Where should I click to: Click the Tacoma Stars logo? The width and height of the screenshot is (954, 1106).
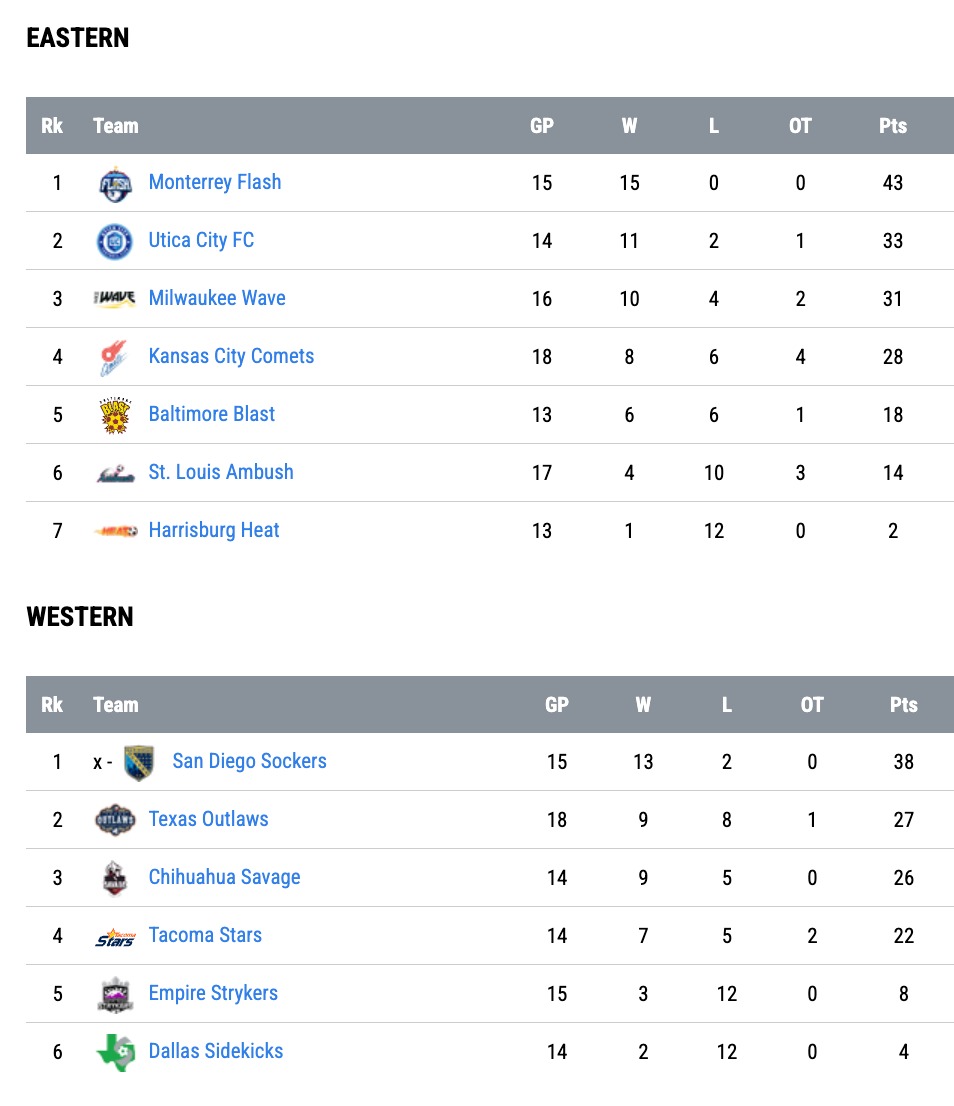[116, 937]
